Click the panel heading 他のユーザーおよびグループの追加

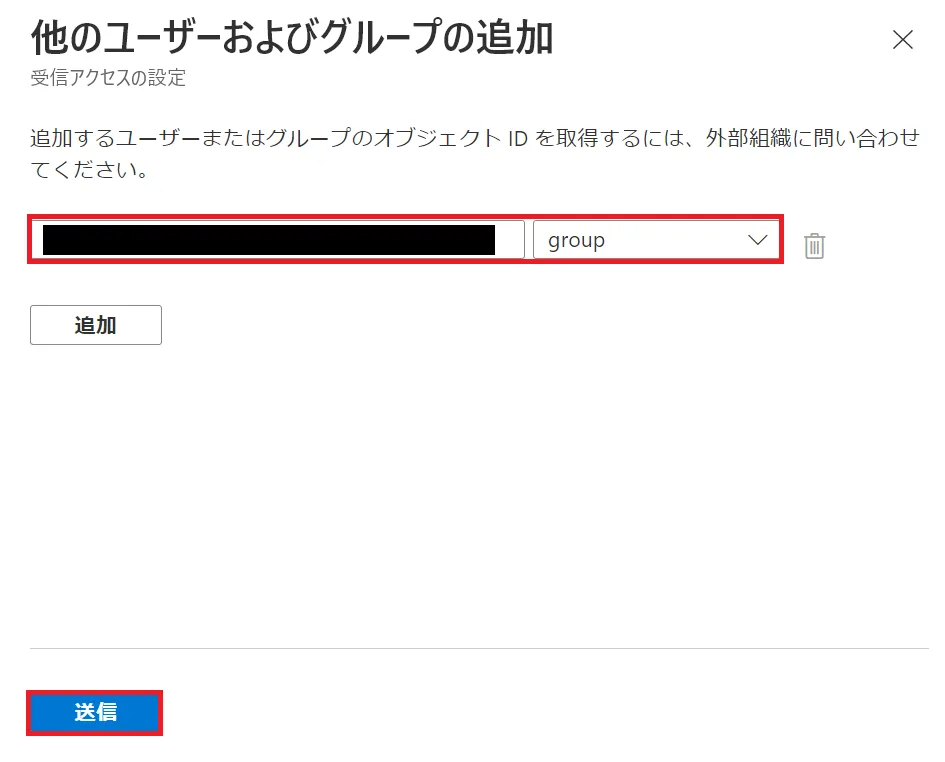(x=292, y=39)
